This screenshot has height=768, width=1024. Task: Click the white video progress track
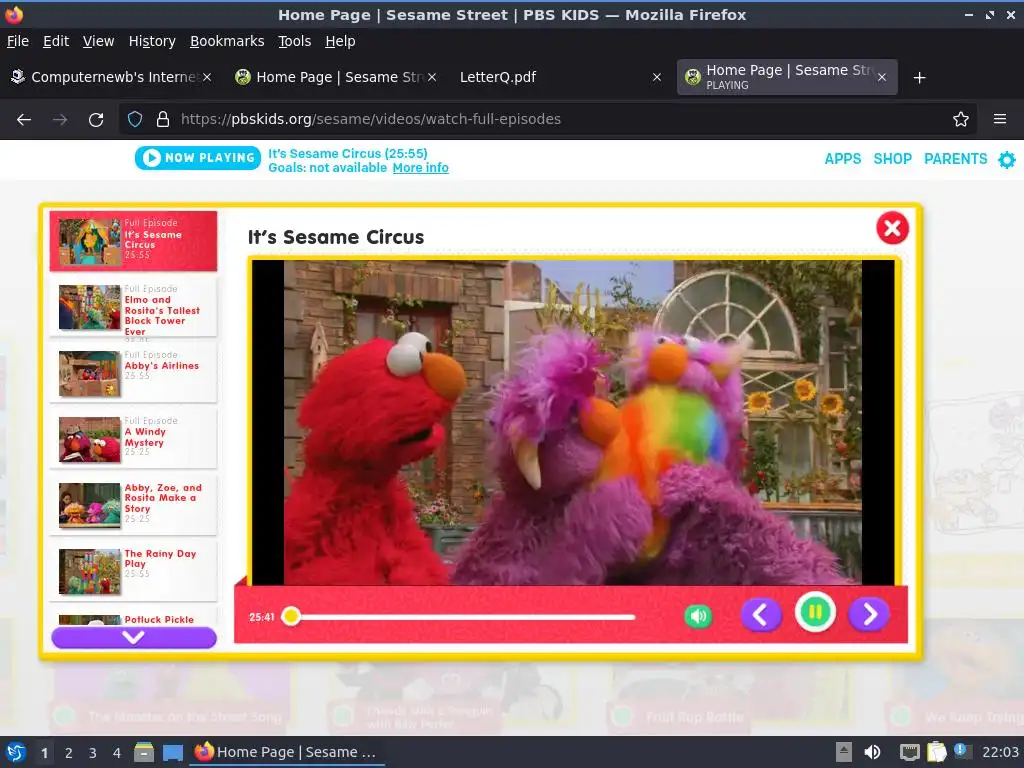(x=464, y=616)
